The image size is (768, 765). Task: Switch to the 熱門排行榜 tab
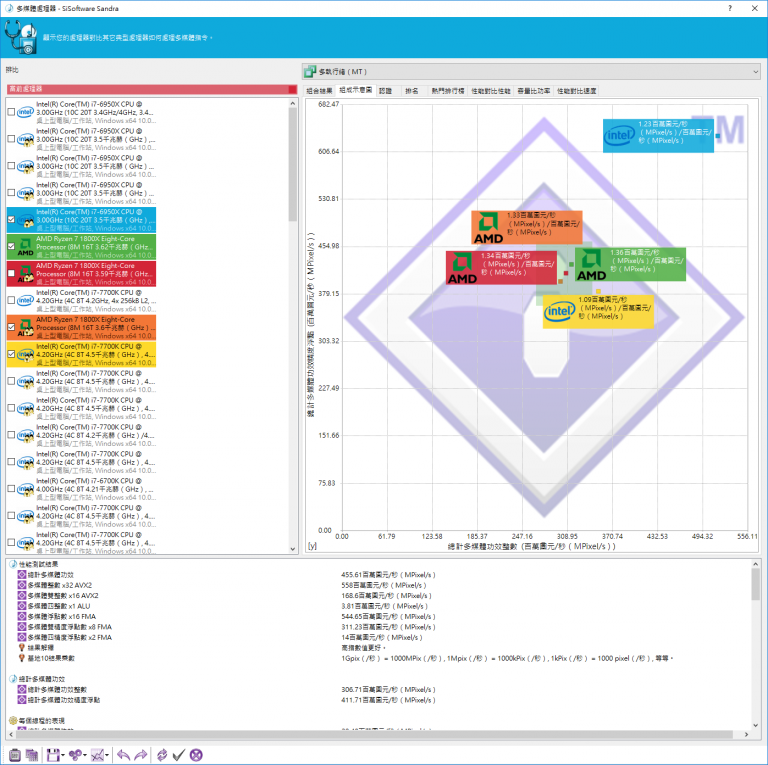coord(448,91)
